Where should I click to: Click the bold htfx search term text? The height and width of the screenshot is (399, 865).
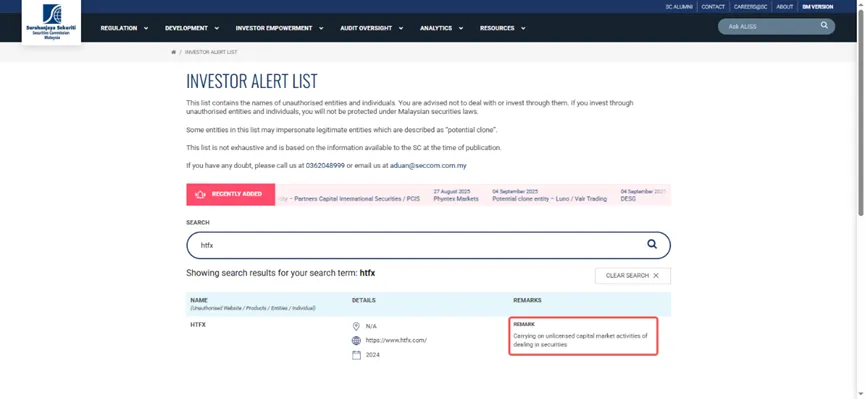[367, 273]
